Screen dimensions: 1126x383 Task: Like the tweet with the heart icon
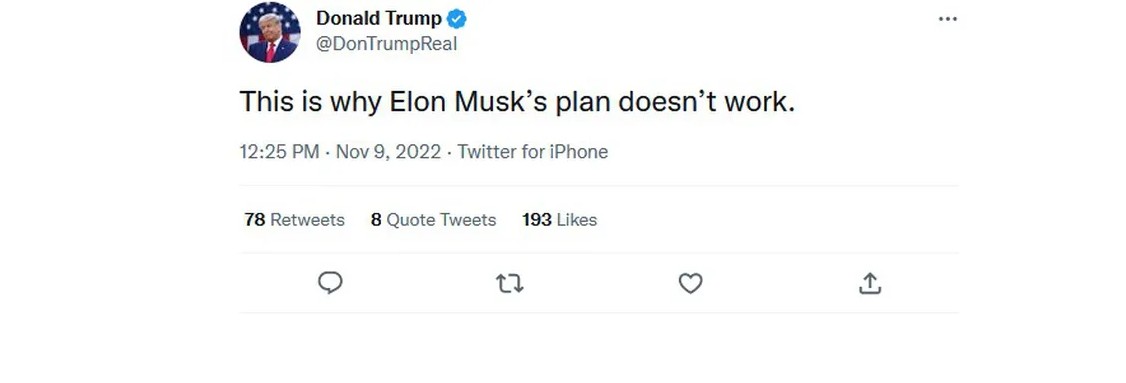(690, 284)
